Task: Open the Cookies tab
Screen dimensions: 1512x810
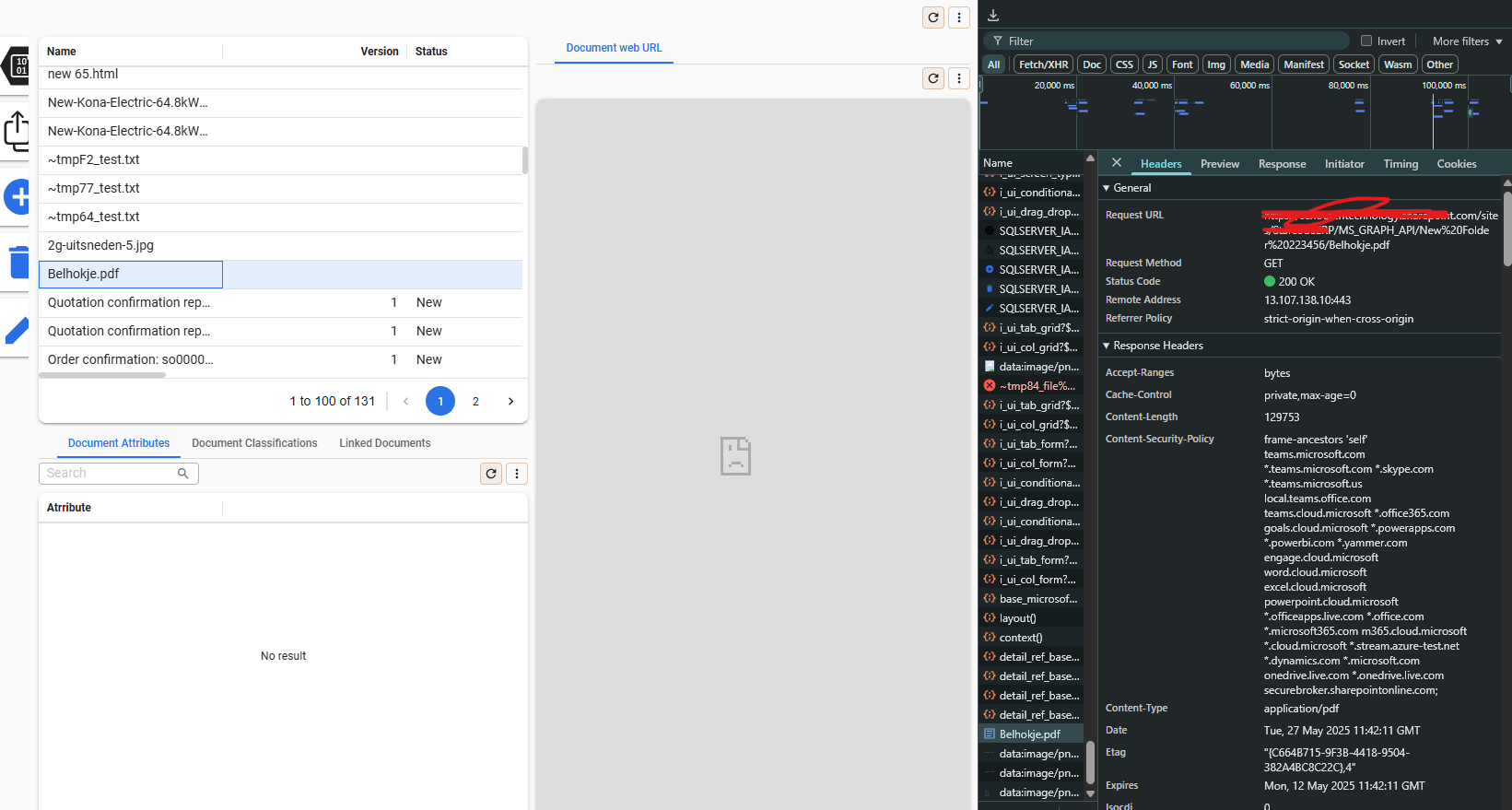Action: (x=1457, y=164)
